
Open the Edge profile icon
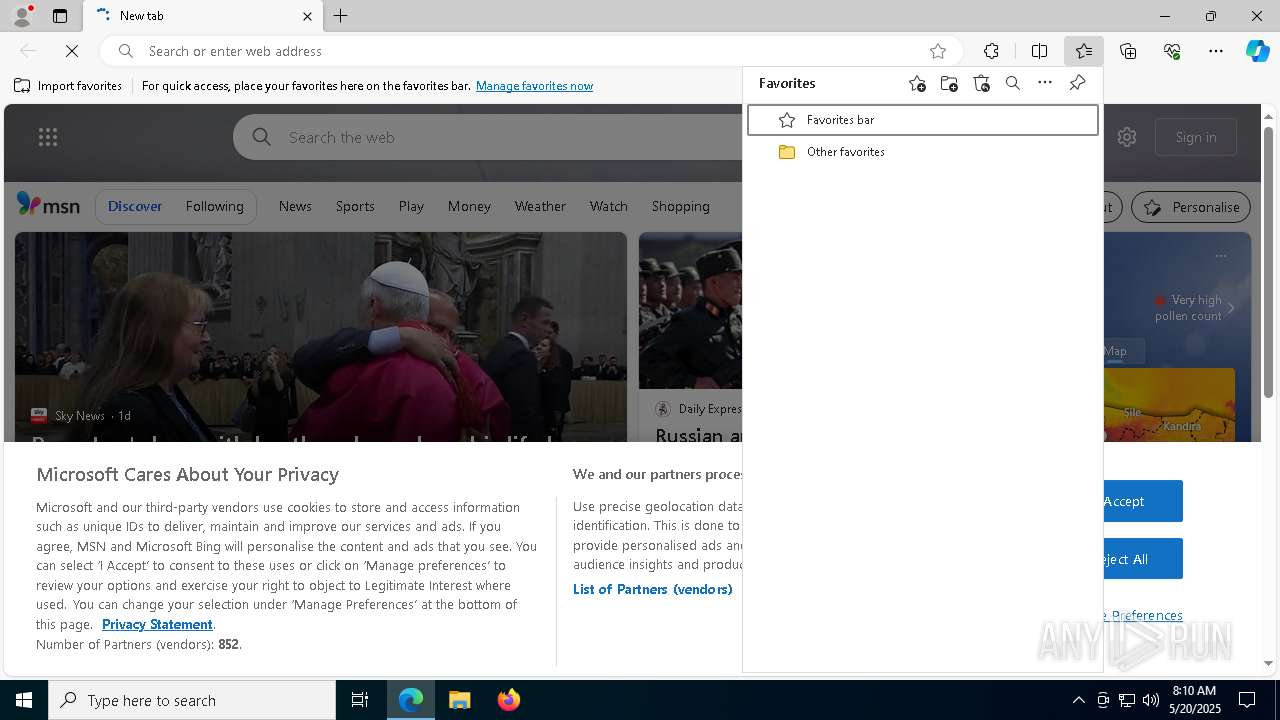[21, 16]
